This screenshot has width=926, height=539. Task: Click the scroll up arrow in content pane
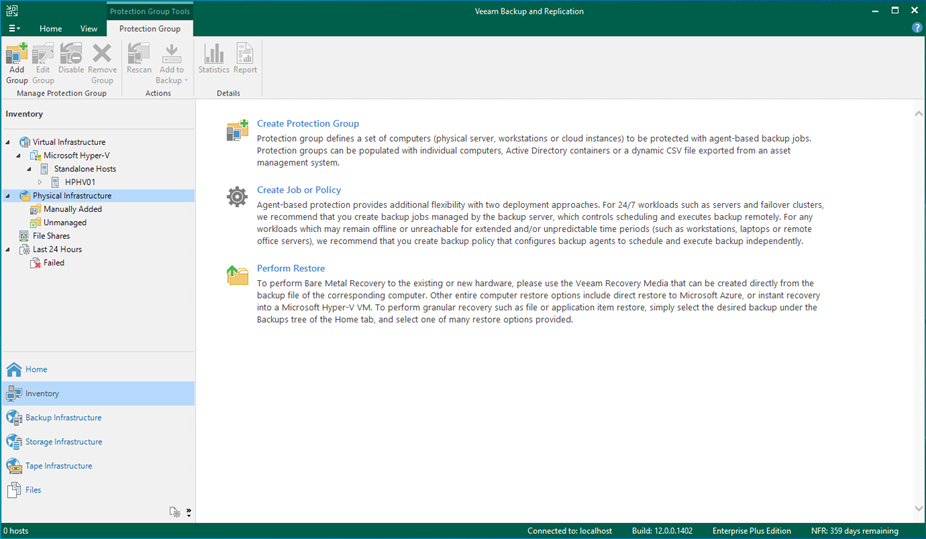tap(918, 113)
